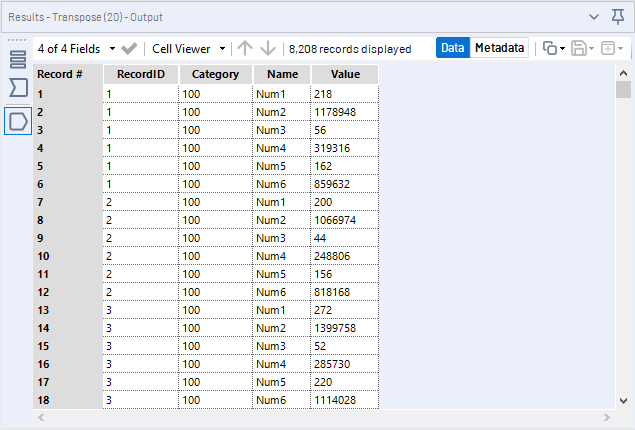Select the Value cell 200 in record 7
Screen dimensions: 635x430
point(345,202)
